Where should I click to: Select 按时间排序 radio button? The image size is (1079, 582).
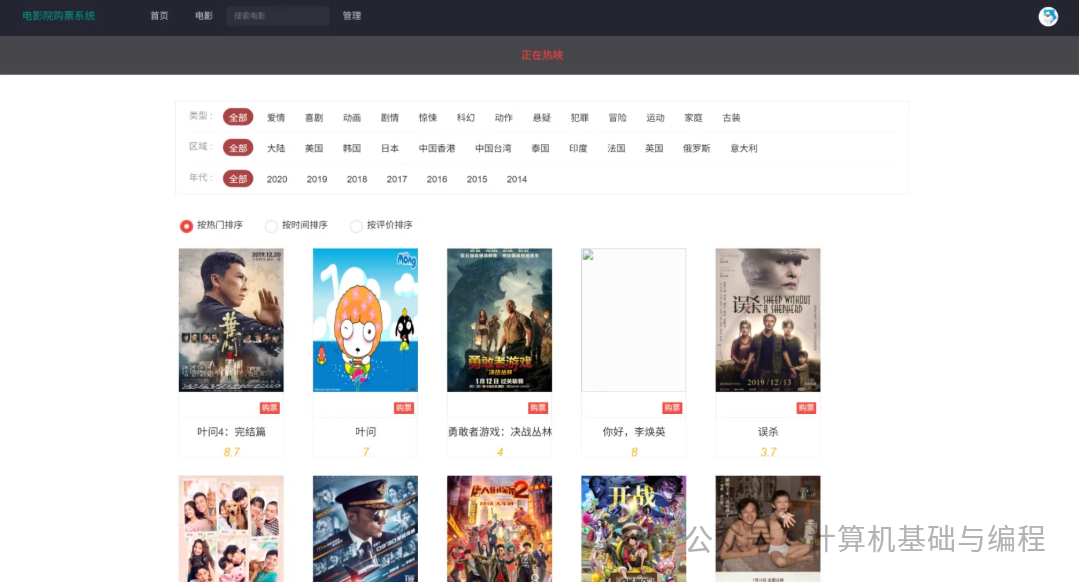(x=271, y=226)
